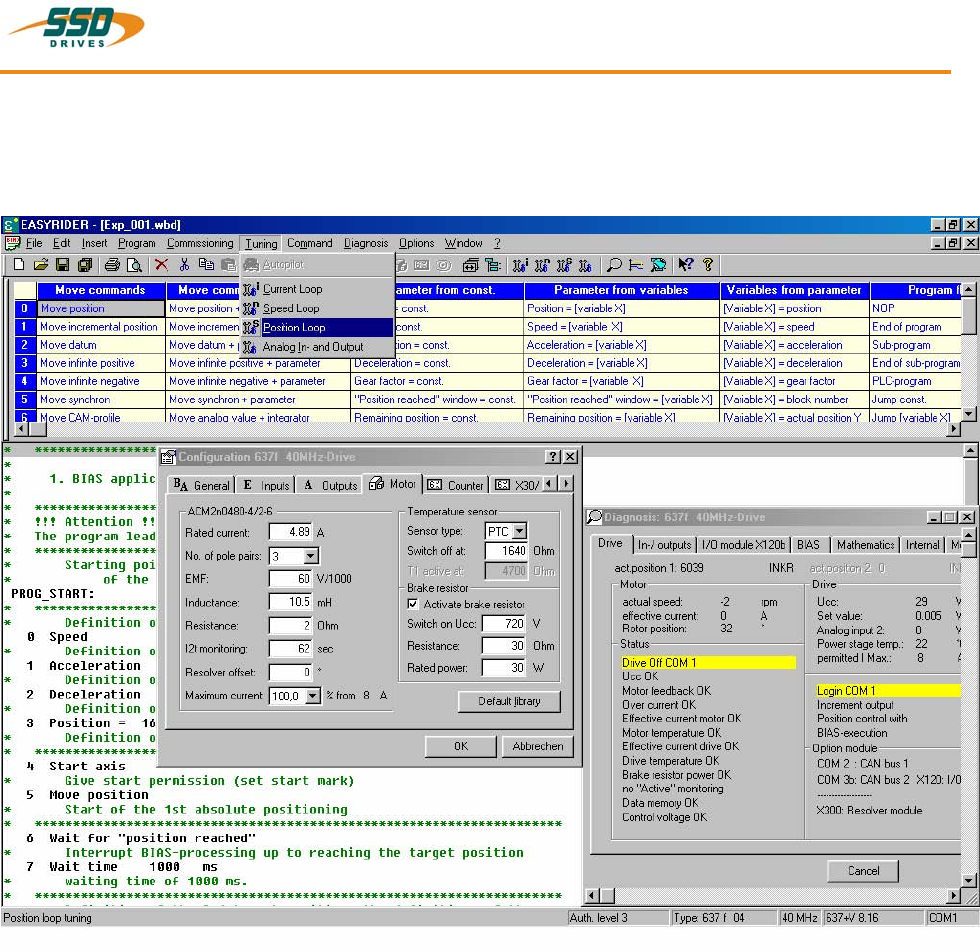The width and height of the screenshot is (980, 952).
Task: Click the EMF value field
Action: coord(291,579)
